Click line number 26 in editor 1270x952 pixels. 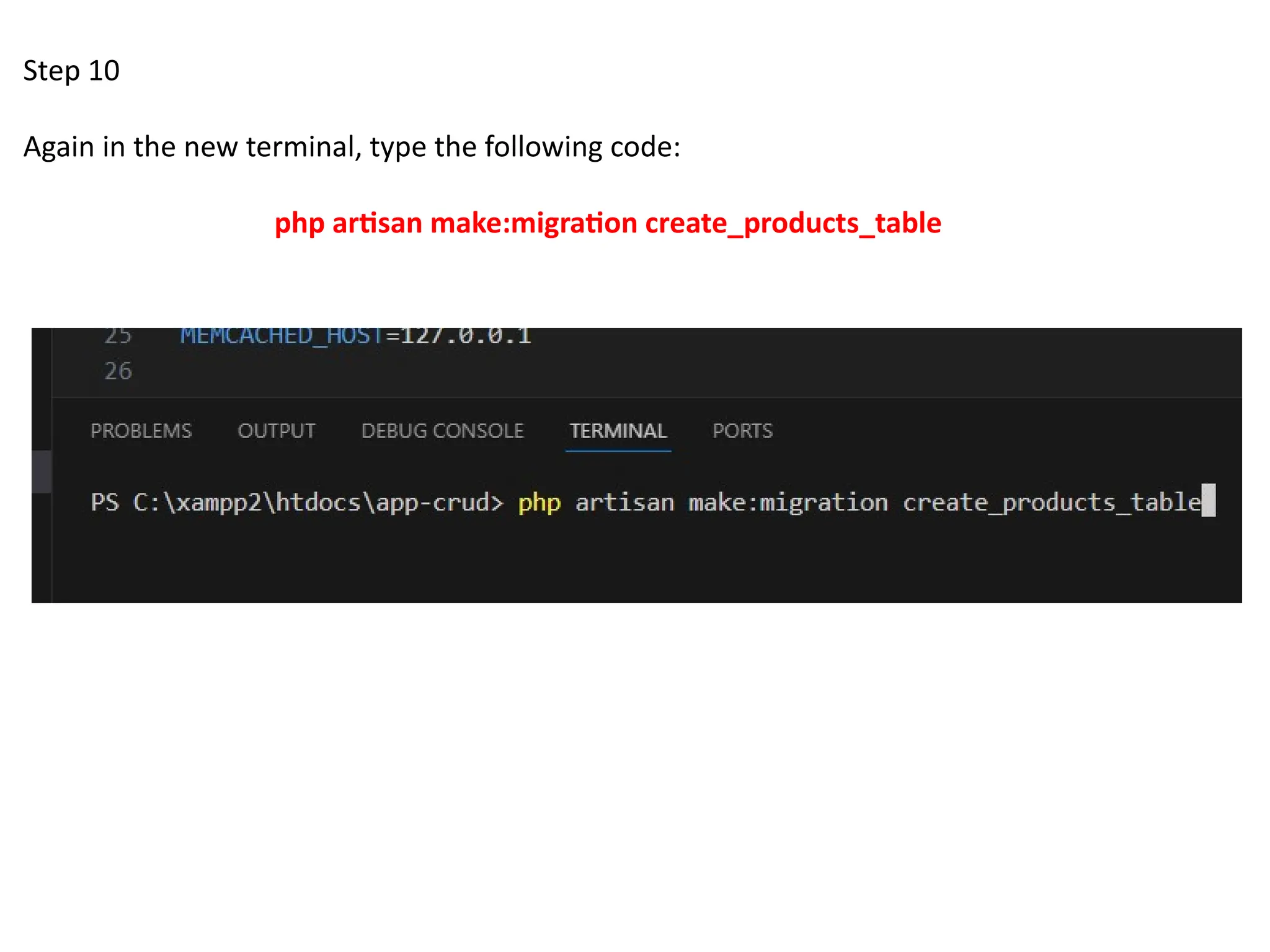[118, 371]
